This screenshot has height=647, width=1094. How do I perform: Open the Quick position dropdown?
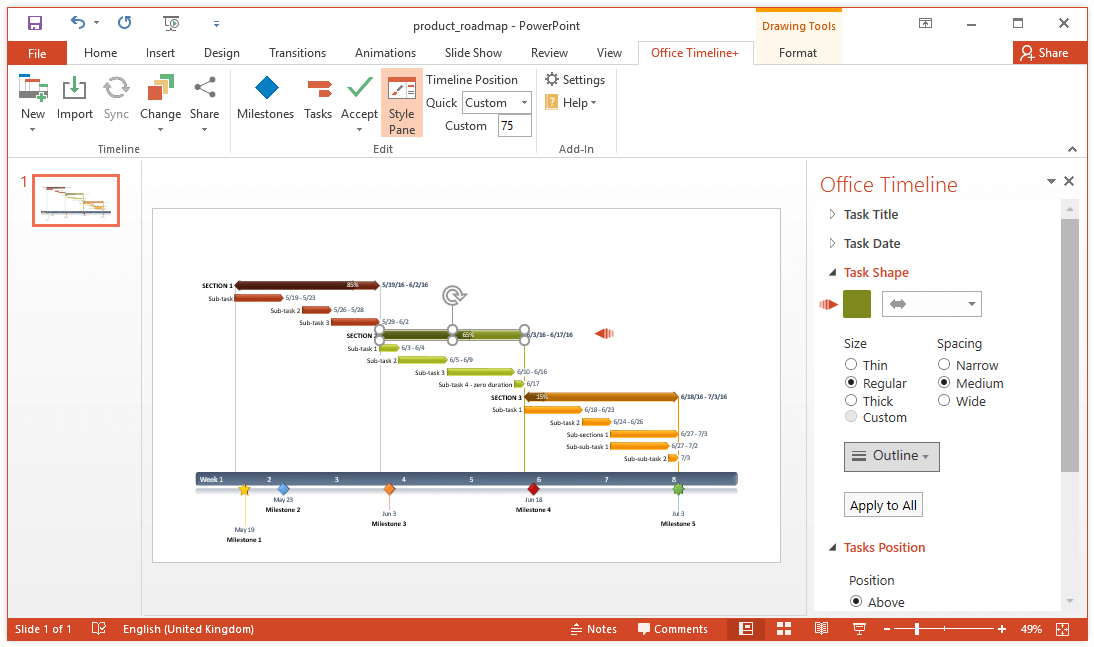(497, 103)
